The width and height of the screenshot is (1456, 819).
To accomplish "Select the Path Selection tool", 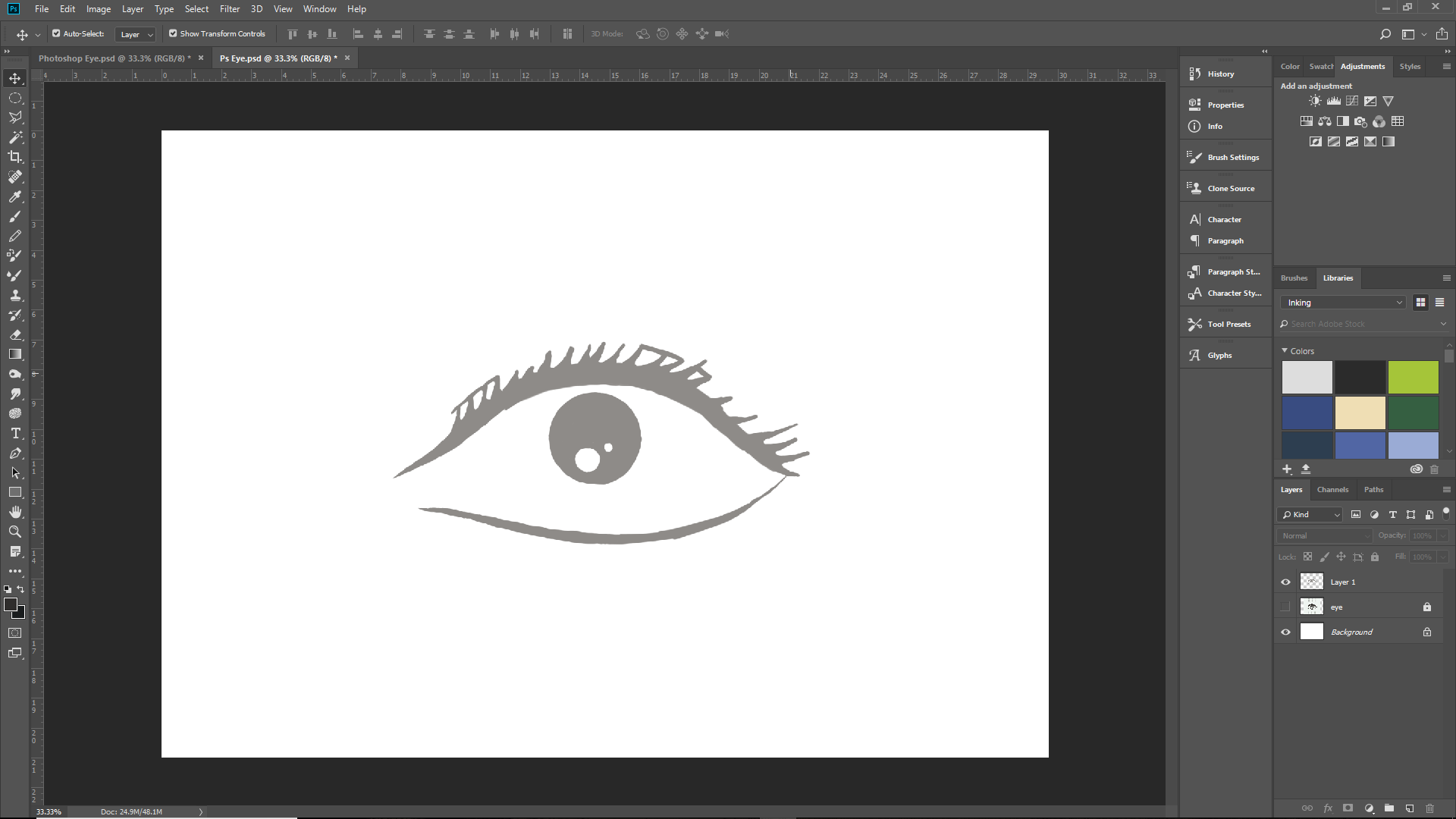I will 15,472.
